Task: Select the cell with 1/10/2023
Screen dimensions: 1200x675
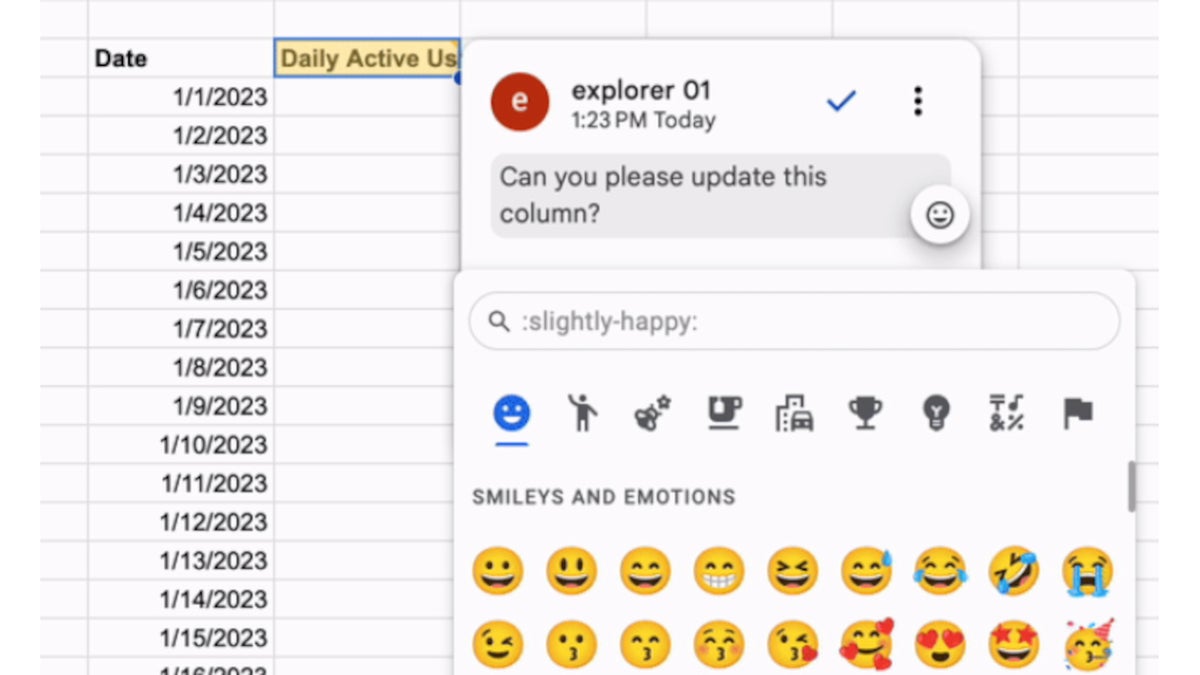Action: [x=181, y=445]
